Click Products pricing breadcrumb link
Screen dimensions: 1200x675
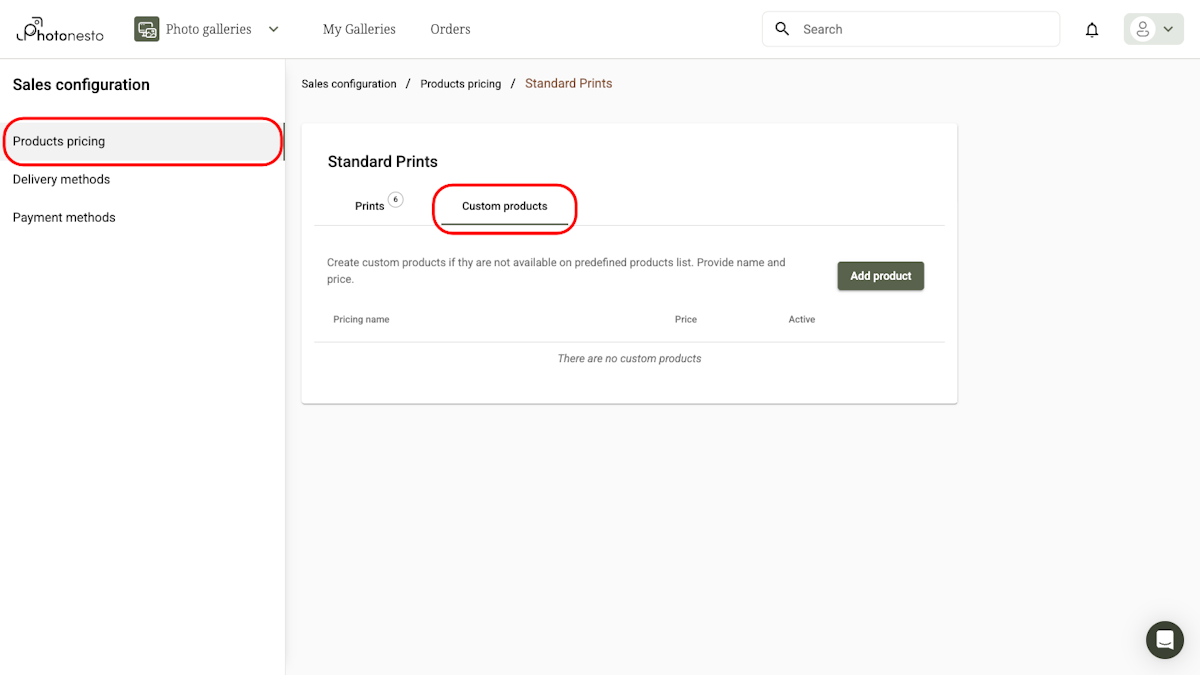tap(460, 84)
